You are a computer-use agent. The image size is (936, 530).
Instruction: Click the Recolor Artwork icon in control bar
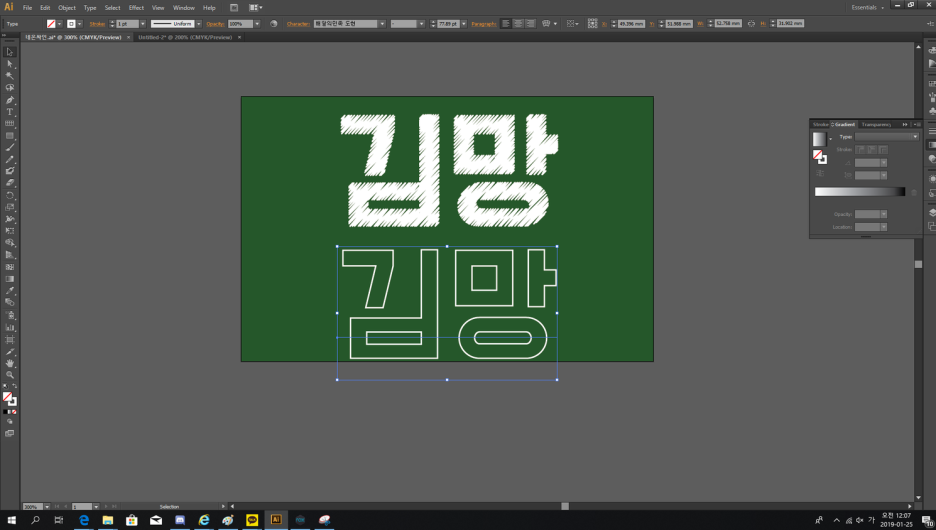click(273, 23)
